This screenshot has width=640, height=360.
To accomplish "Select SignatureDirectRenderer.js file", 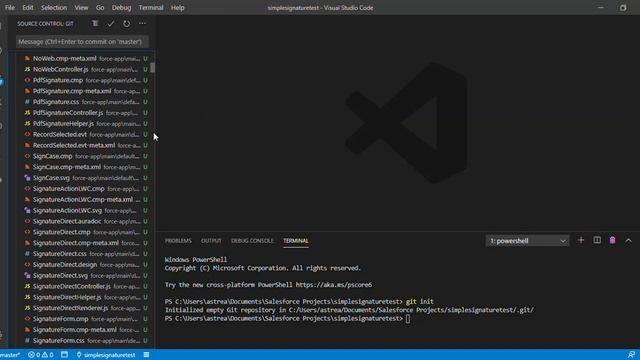I will tap(82, 308).
